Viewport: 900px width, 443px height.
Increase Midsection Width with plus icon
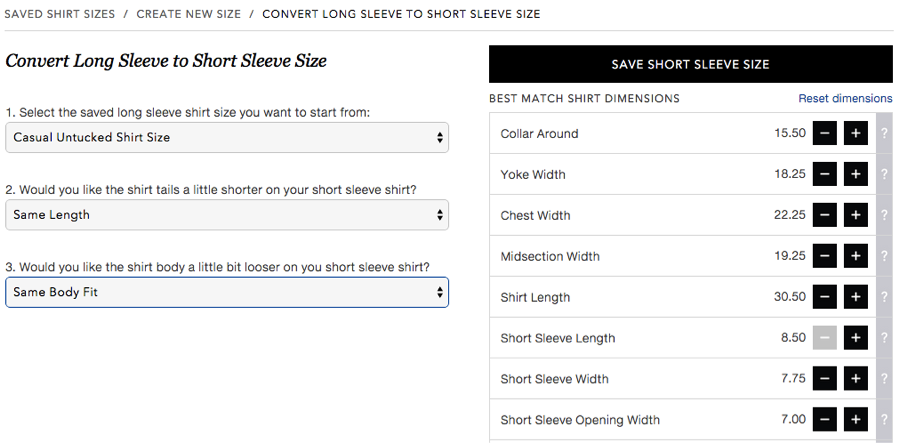click(855, 256)
